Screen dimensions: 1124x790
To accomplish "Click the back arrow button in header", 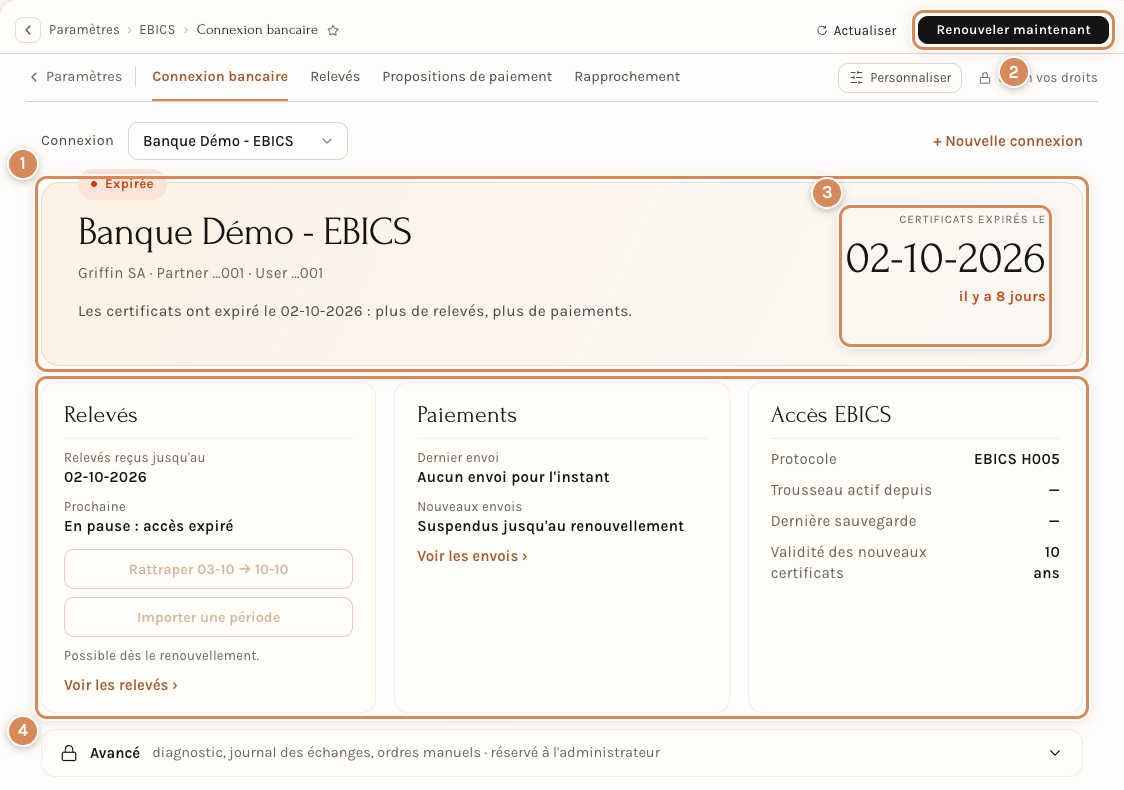I will tap(28, 30).
